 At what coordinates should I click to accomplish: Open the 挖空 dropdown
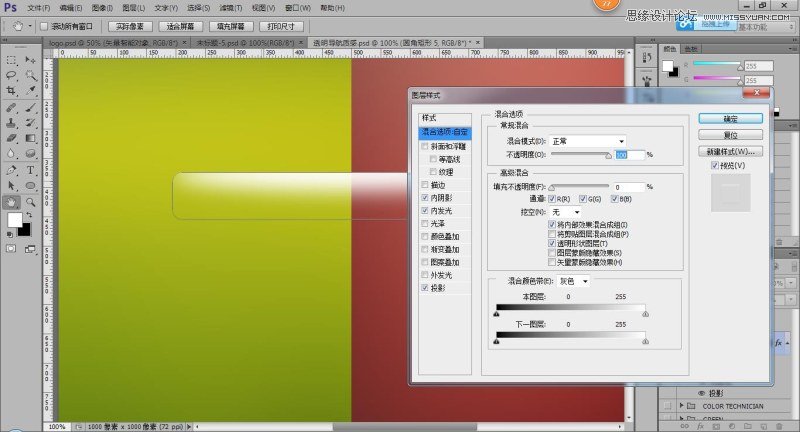point(566,212)
